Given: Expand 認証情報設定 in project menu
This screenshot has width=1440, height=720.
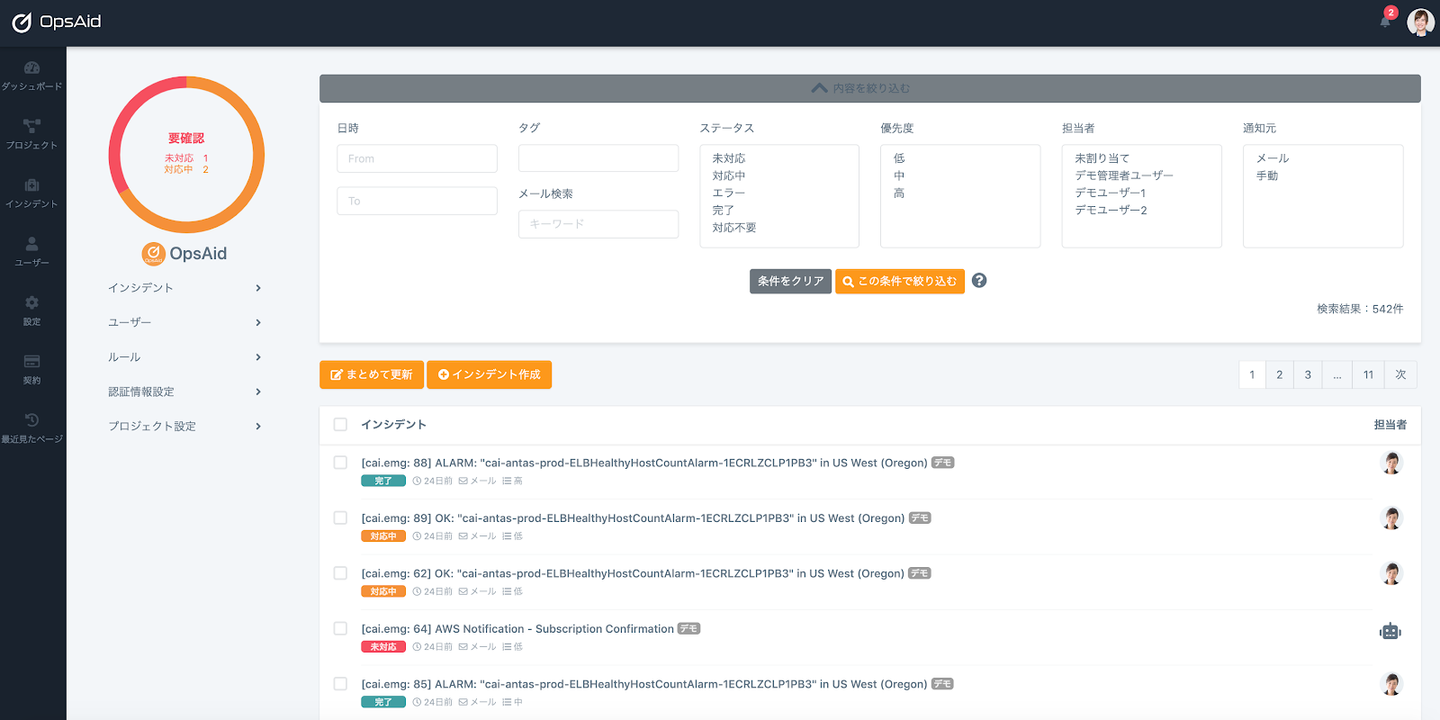Looking at the screenshot, I should (x=185, y=391).
